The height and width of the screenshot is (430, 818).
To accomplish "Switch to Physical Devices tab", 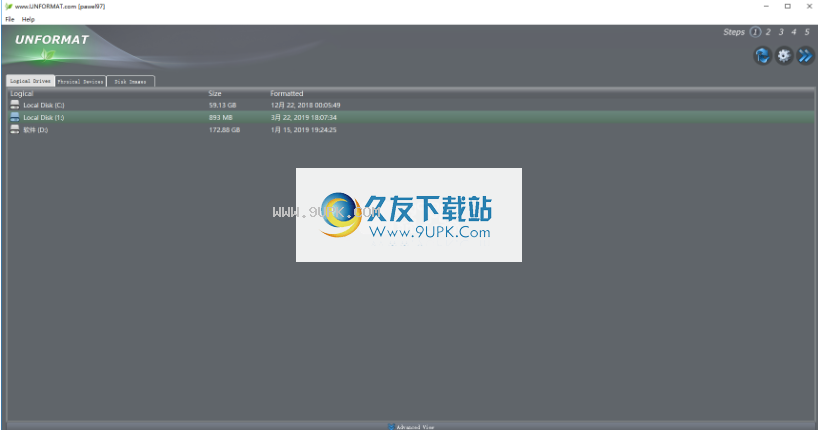I will (80, 81).
